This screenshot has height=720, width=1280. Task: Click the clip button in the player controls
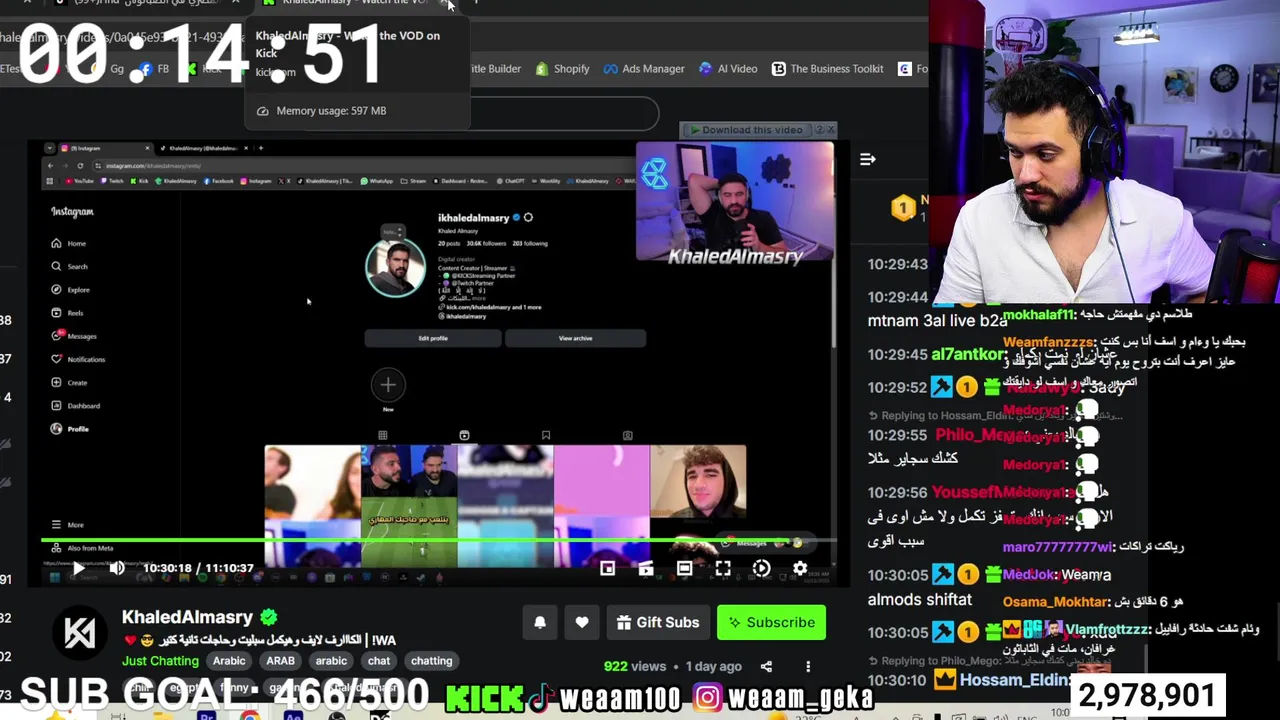(646, 568)
